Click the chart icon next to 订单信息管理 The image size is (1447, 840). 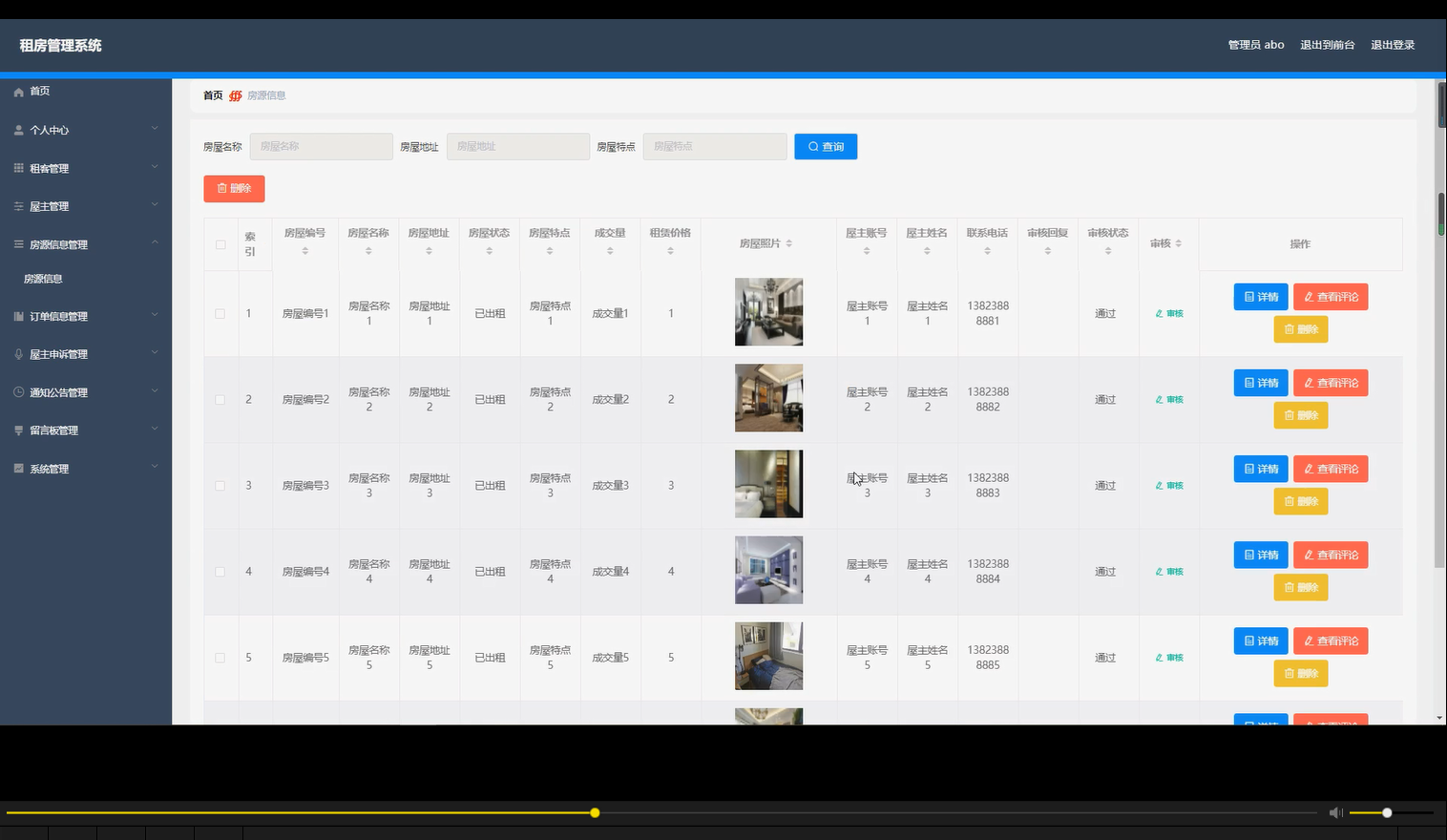[18, 316]
